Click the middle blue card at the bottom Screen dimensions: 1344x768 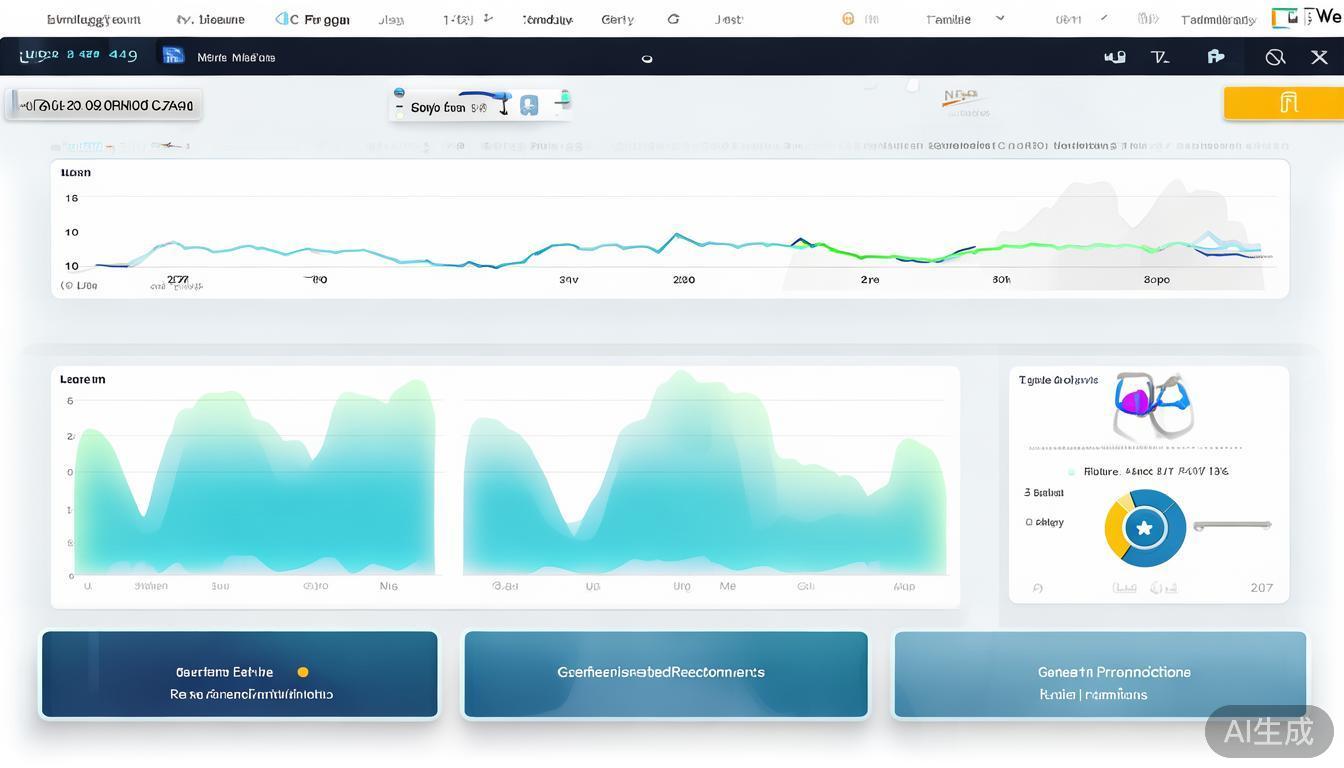point(665,674)
